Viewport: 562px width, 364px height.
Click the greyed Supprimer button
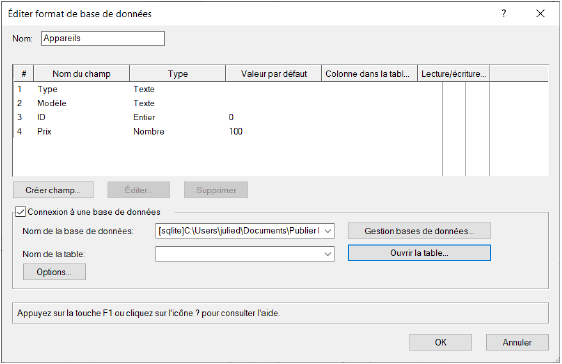coord(216,190)
